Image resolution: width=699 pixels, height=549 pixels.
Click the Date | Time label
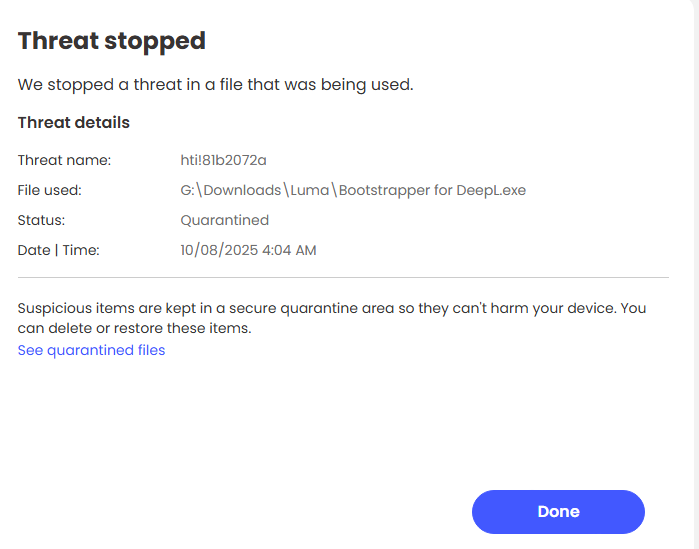coord(58,250)
